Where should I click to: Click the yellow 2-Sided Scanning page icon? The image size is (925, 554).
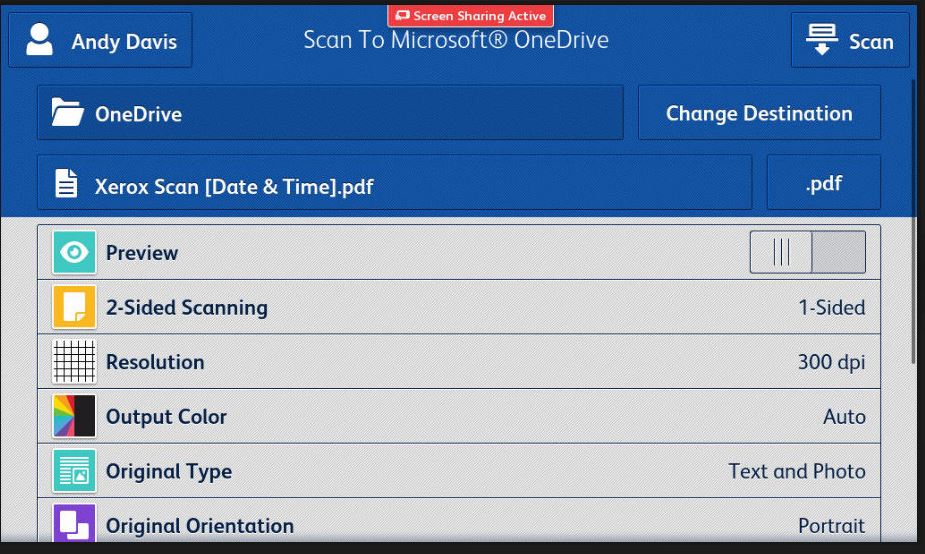coord(74,308)
